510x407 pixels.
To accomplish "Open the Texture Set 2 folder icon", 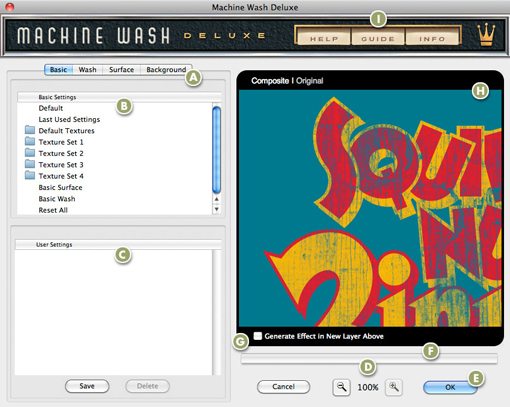I will pos(30,153).
